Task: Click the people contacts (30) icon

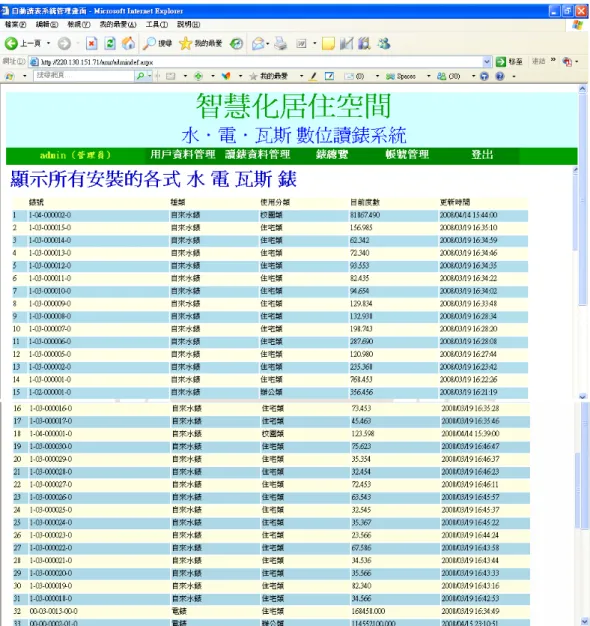Action: (x=449, y=76)
